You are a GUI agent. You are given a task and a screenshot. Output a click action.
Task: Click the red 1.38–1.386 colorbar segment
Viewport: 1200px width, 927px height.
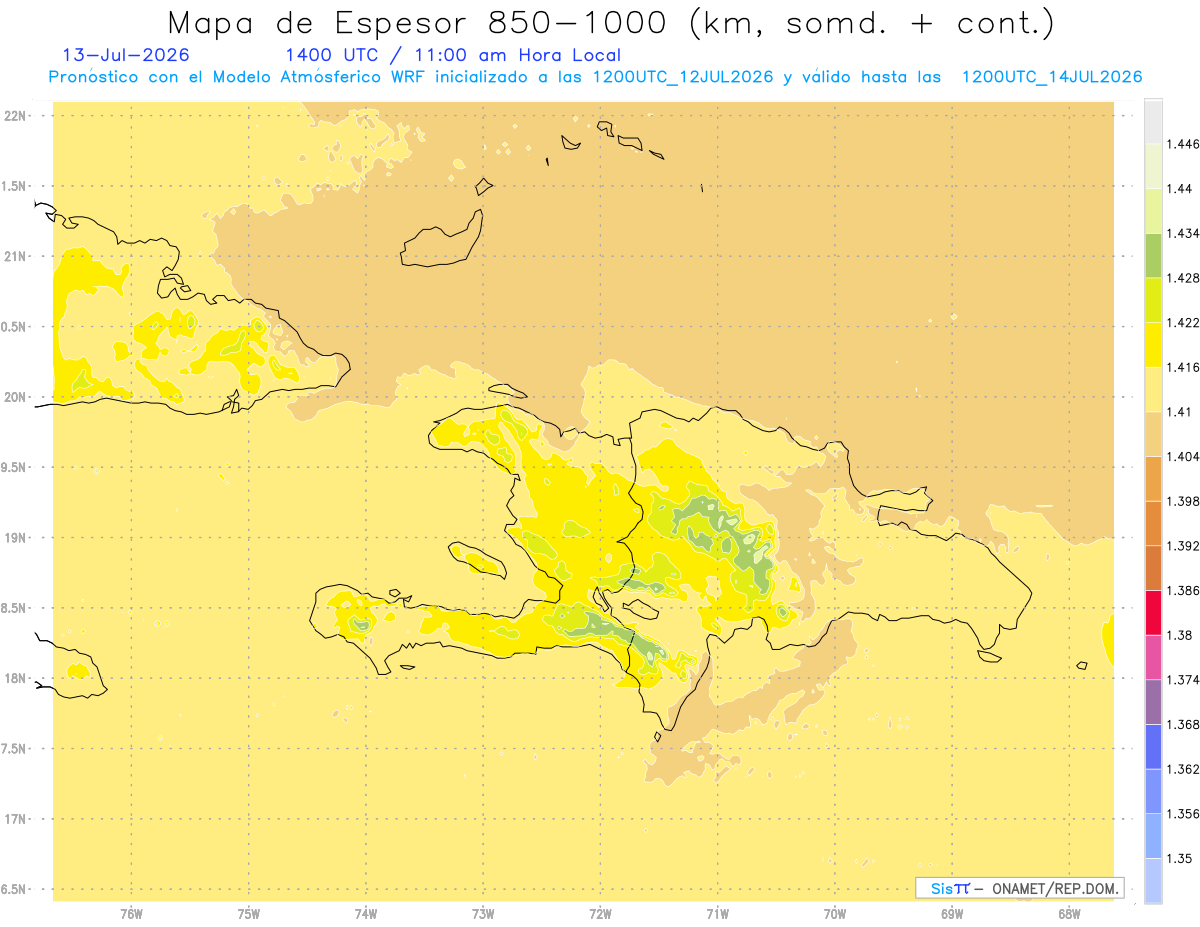[1153, 612]
